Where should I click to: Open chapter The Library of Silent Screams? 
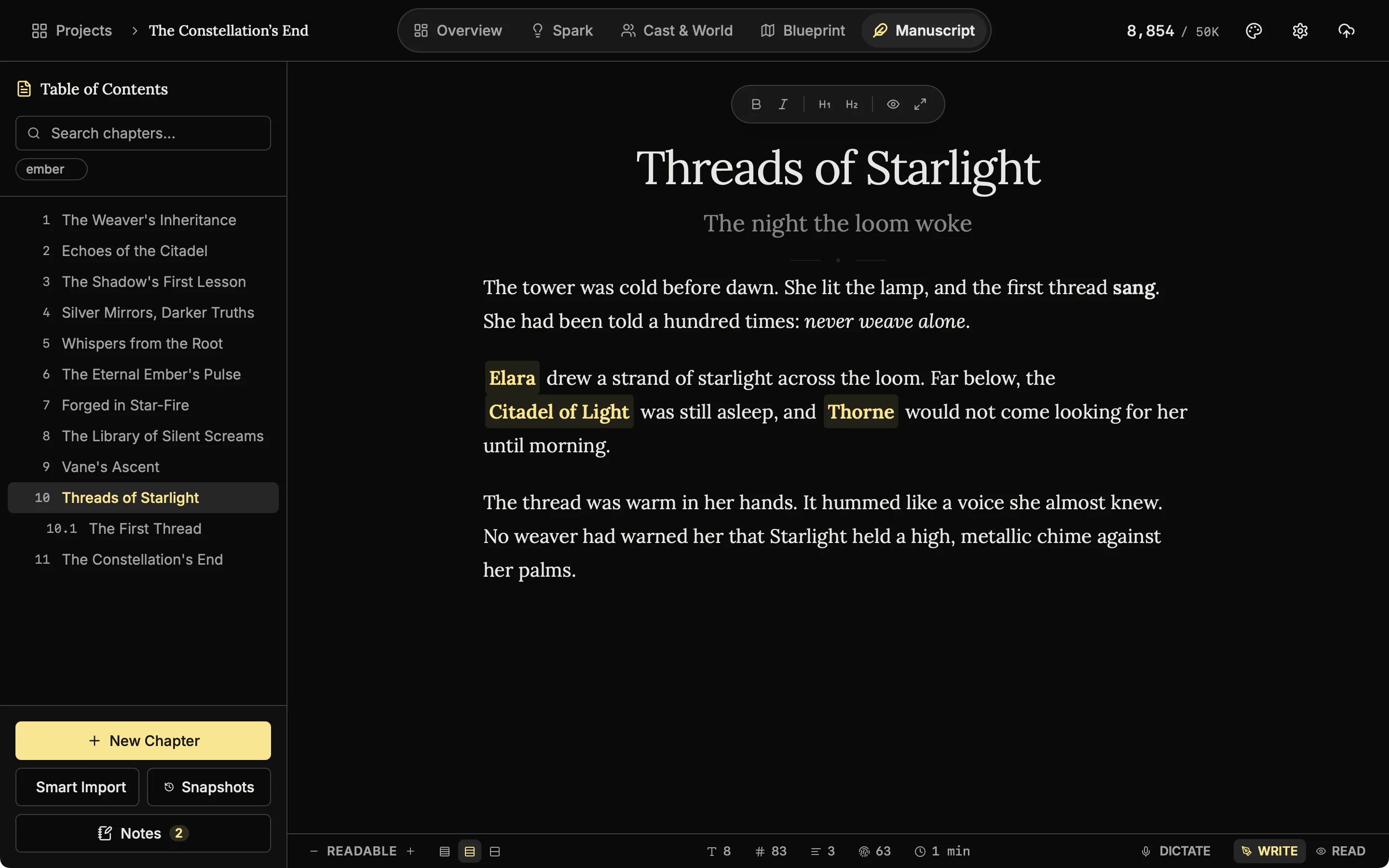click(x=143, y=436)
